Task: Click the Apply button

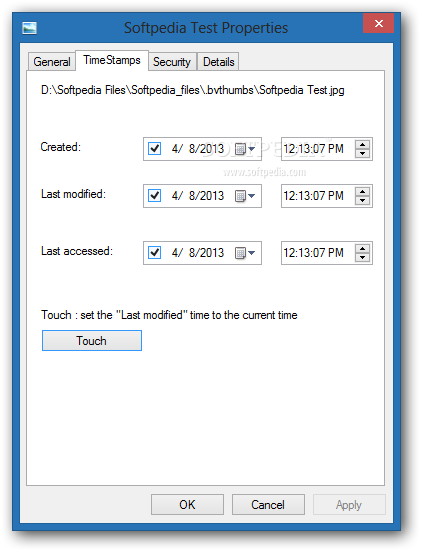Action: click(349, 505)
